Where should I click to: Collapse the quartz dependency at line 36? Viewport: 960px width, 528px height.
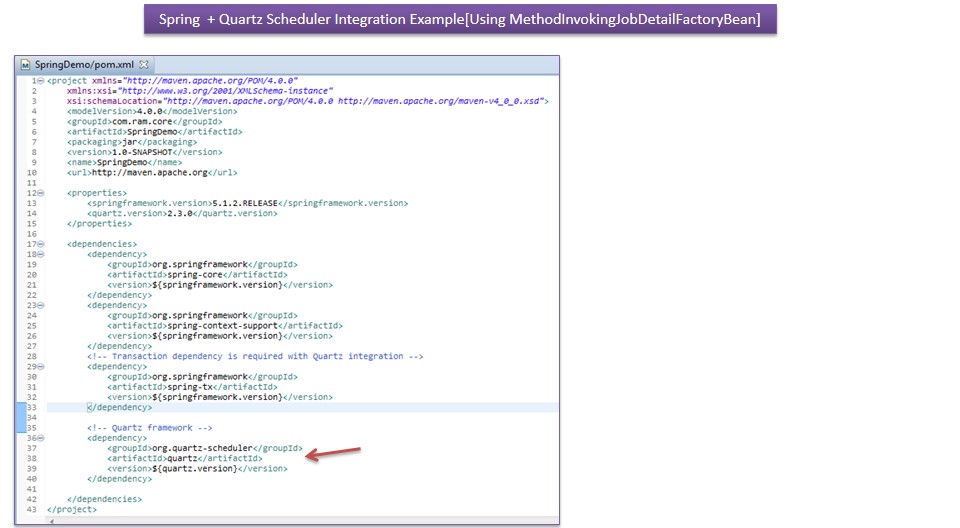(x=40, y=438)
